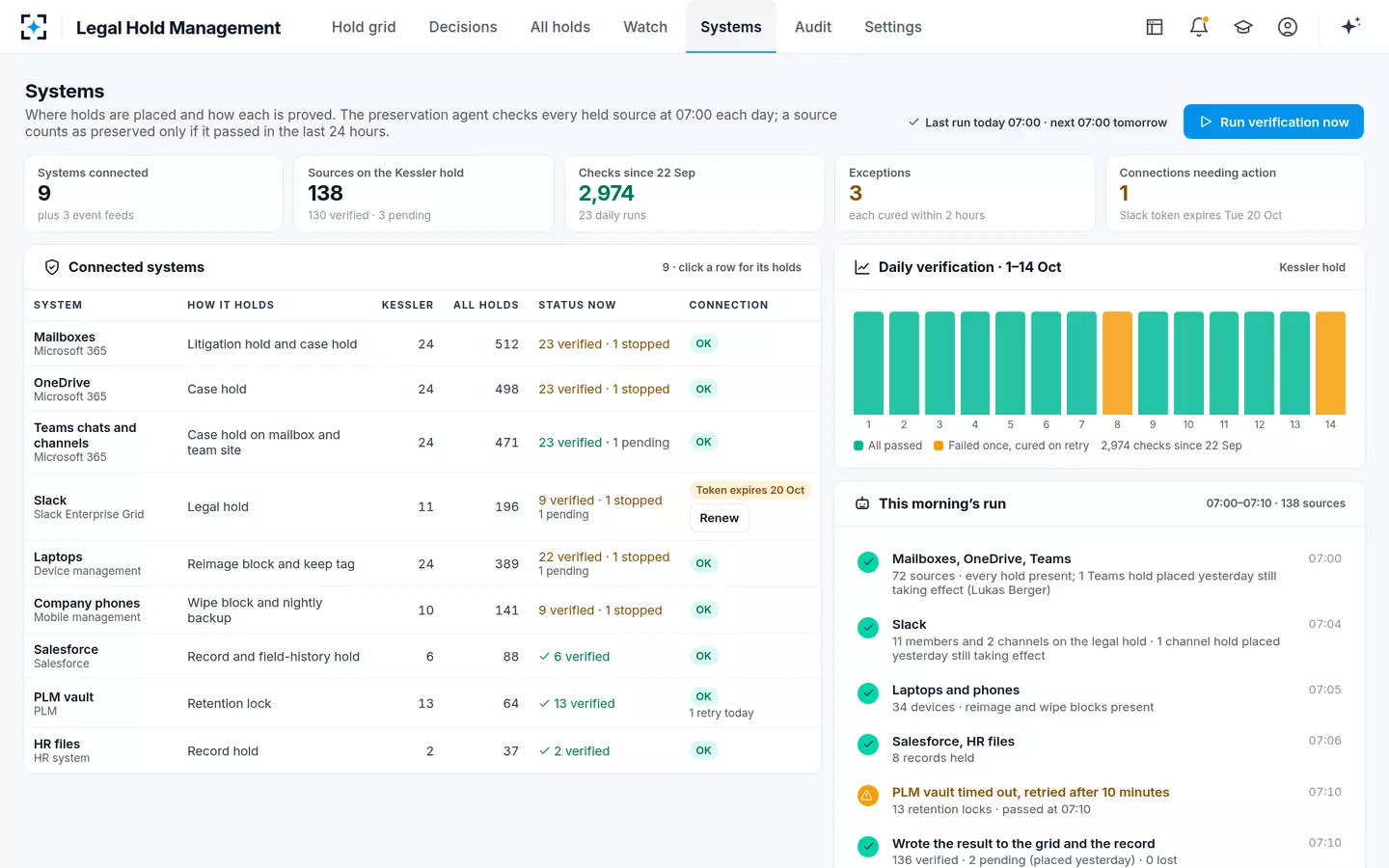This screenshot has width=1389, height=868.
Task: Click the Exceptions summary card
Action: [x=965, y=194]
